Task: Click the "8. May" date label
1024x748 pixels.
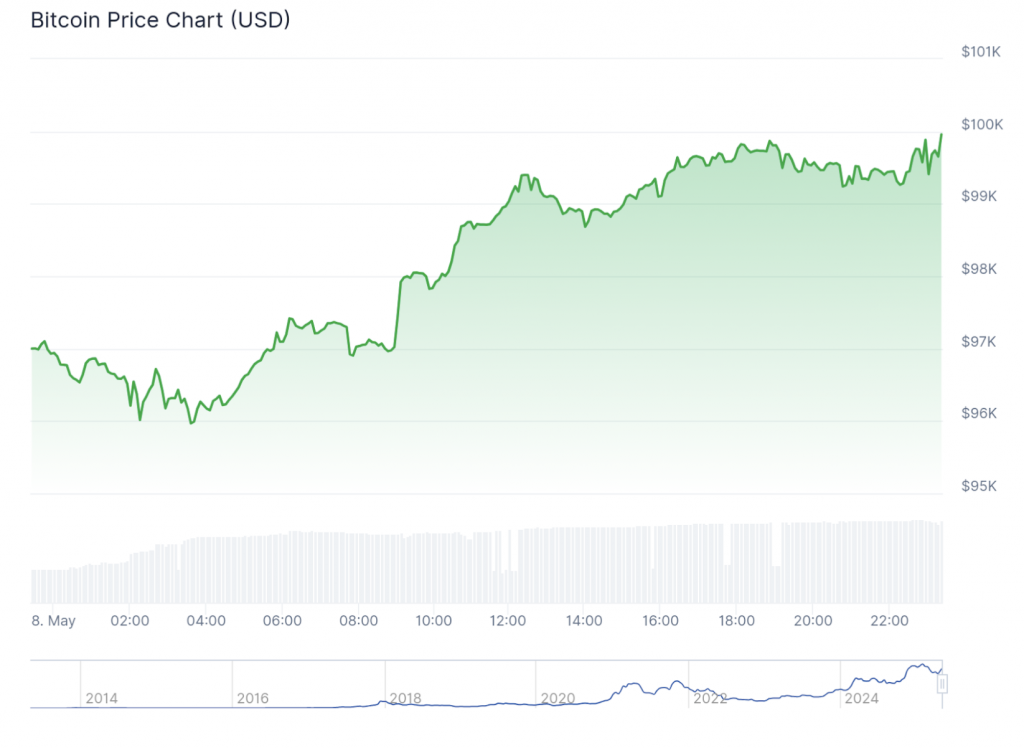Action: point(53,621)
